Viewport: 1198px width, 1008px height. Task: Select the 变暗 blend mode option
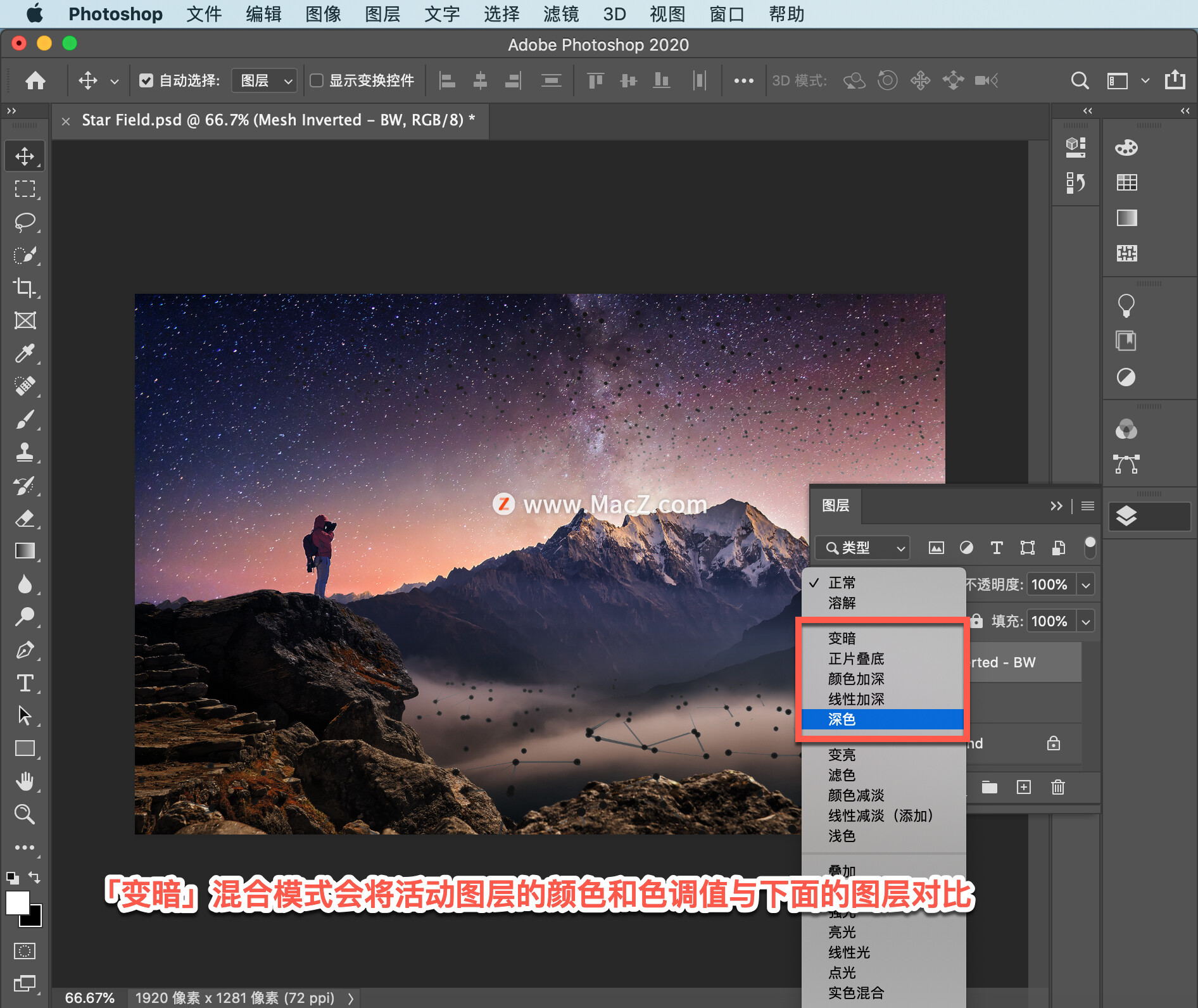tap(842, 638)
